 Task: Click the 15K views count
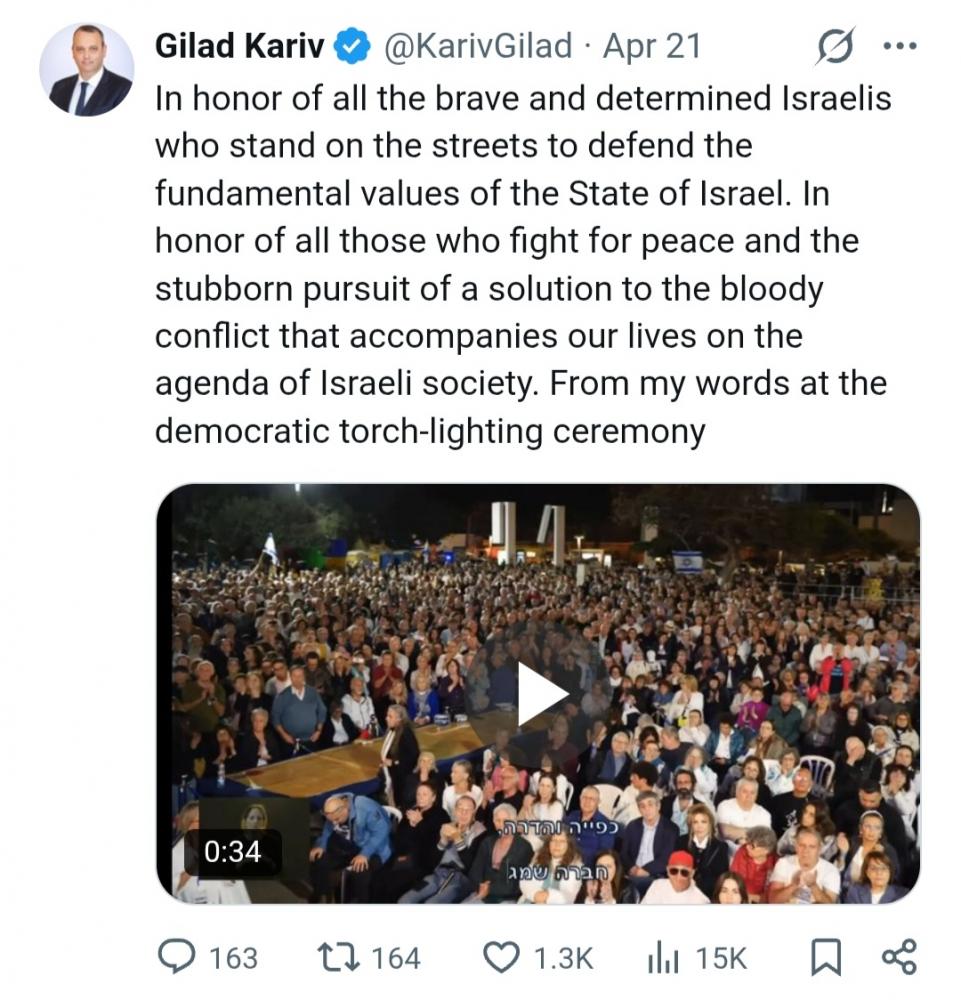[721, 958]
